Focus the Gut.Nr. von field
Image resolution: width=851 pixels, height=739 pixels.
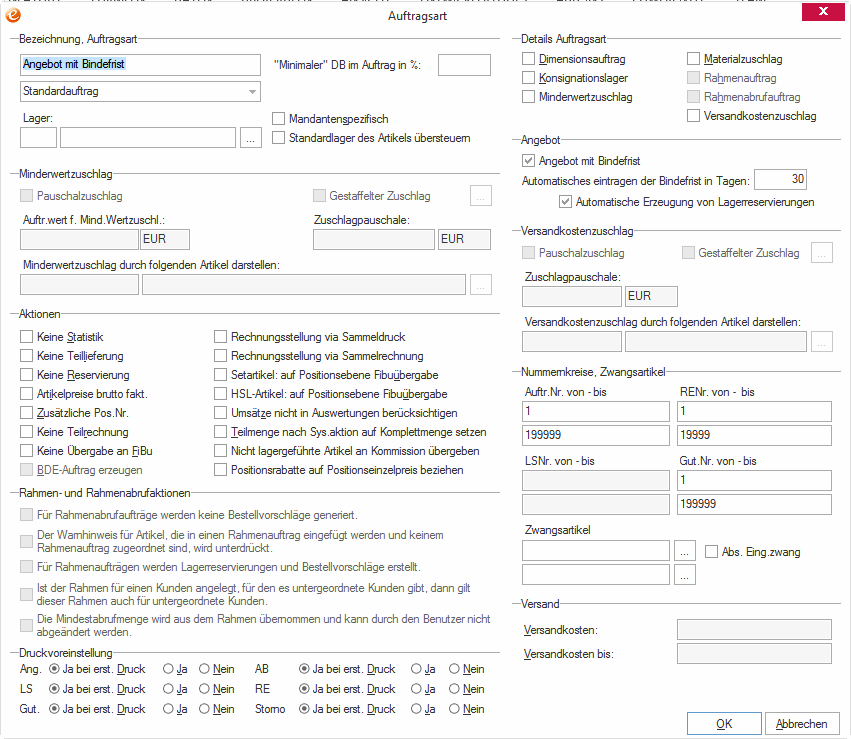pos(754,480)
